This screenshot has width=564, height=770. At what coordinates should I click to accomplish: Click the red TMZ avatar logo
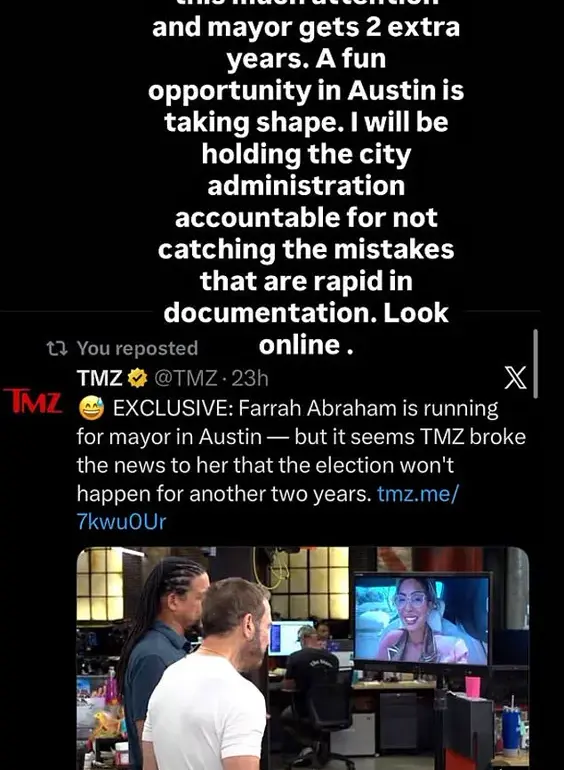pyautogui.click(x=33, y=401)
